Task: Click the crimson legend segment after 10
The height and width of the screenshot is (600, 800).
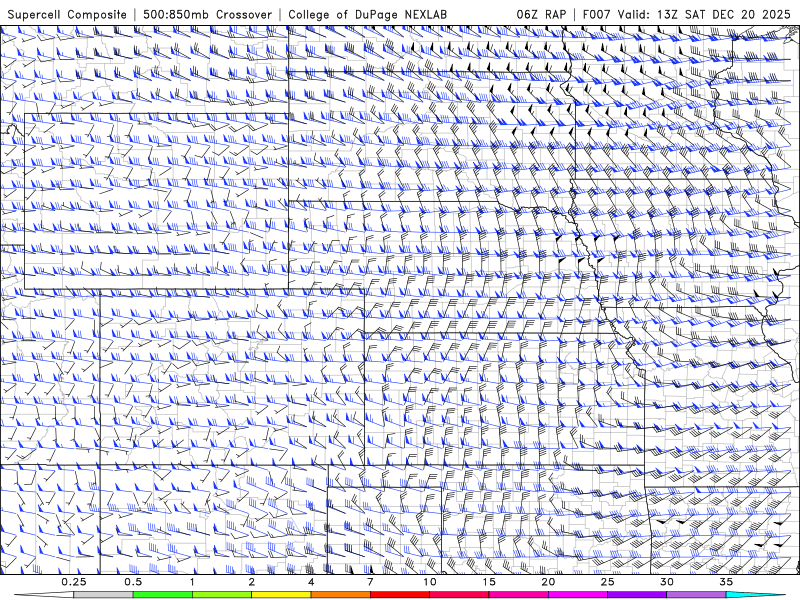Action: click(x=459, y=595)
